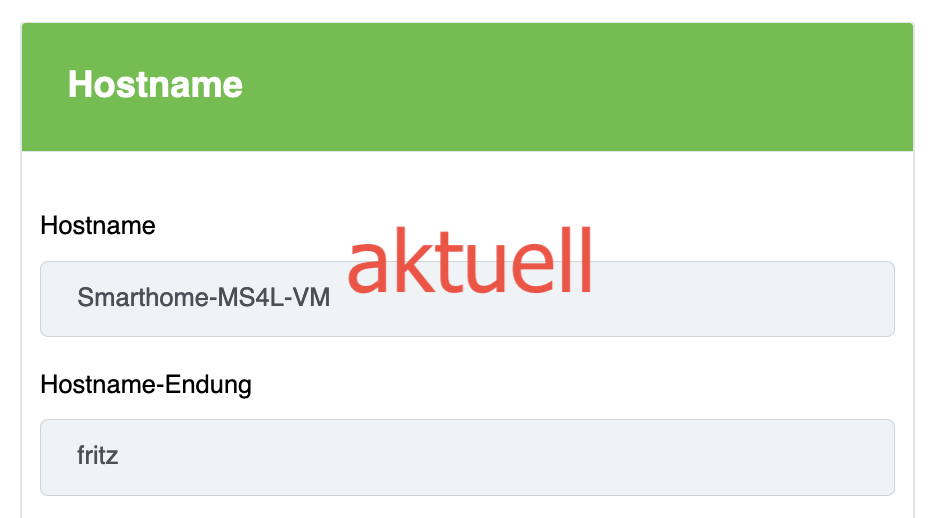Screen dimensions: 942x518
Task: Place cursor after "fritz" in field
Action: tap(121, 456)
